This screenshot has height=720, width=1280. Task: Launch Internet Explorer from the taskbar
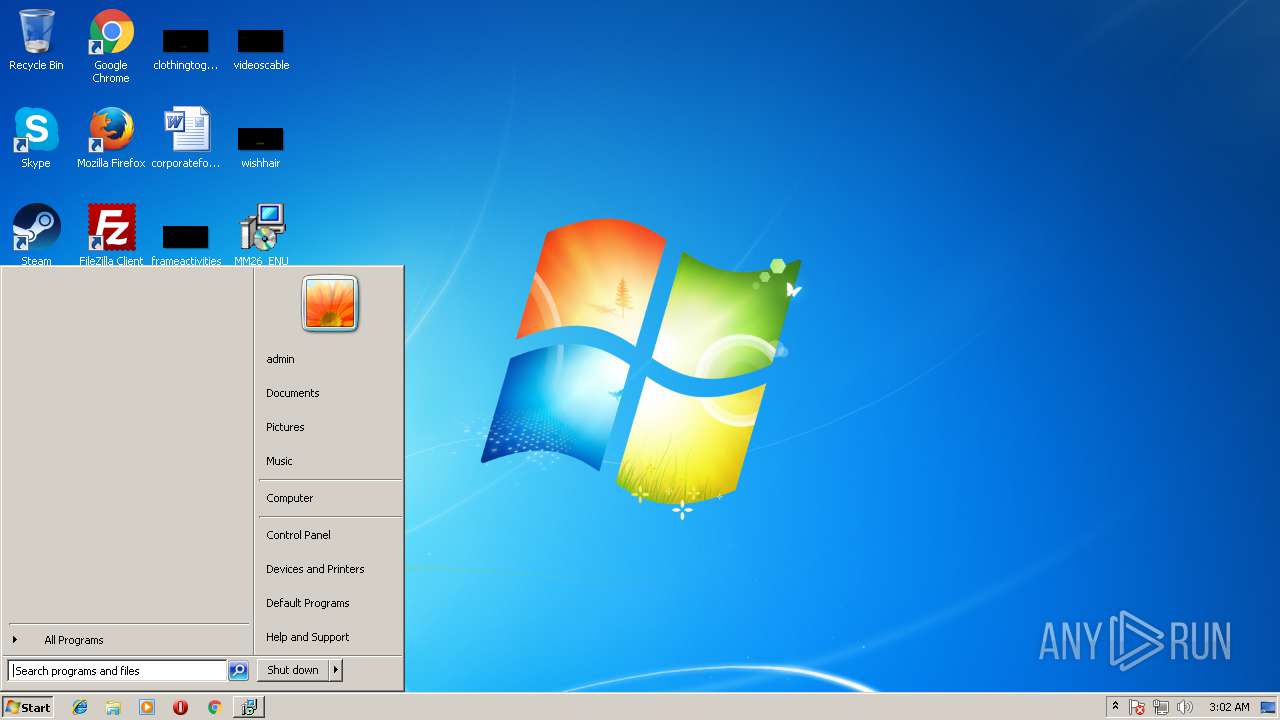click(80, 707)
